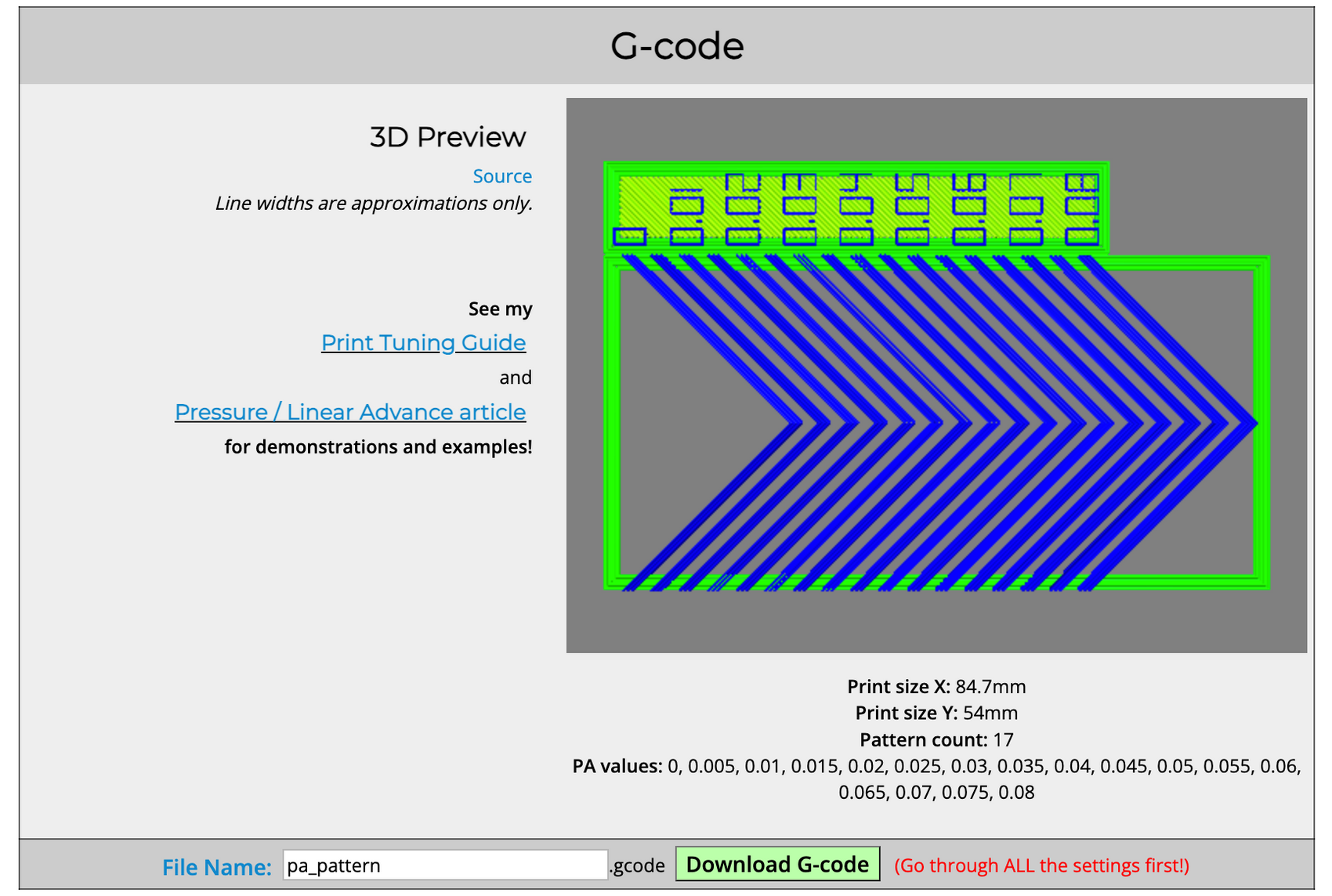
Task: Click the 3D Preview title
Action: click(x=448, y=136)
